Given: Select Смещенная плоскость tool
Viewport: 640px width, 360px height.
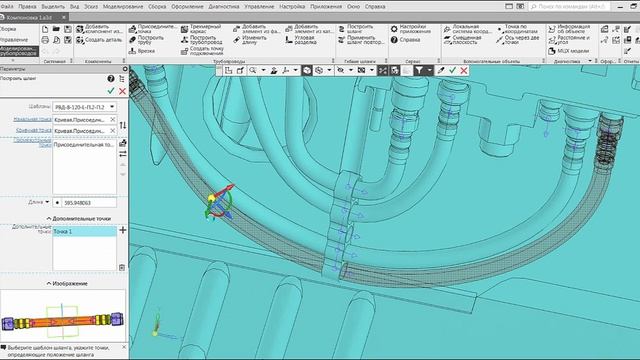Looking at the screenshot, I should [x=462, y=40].
